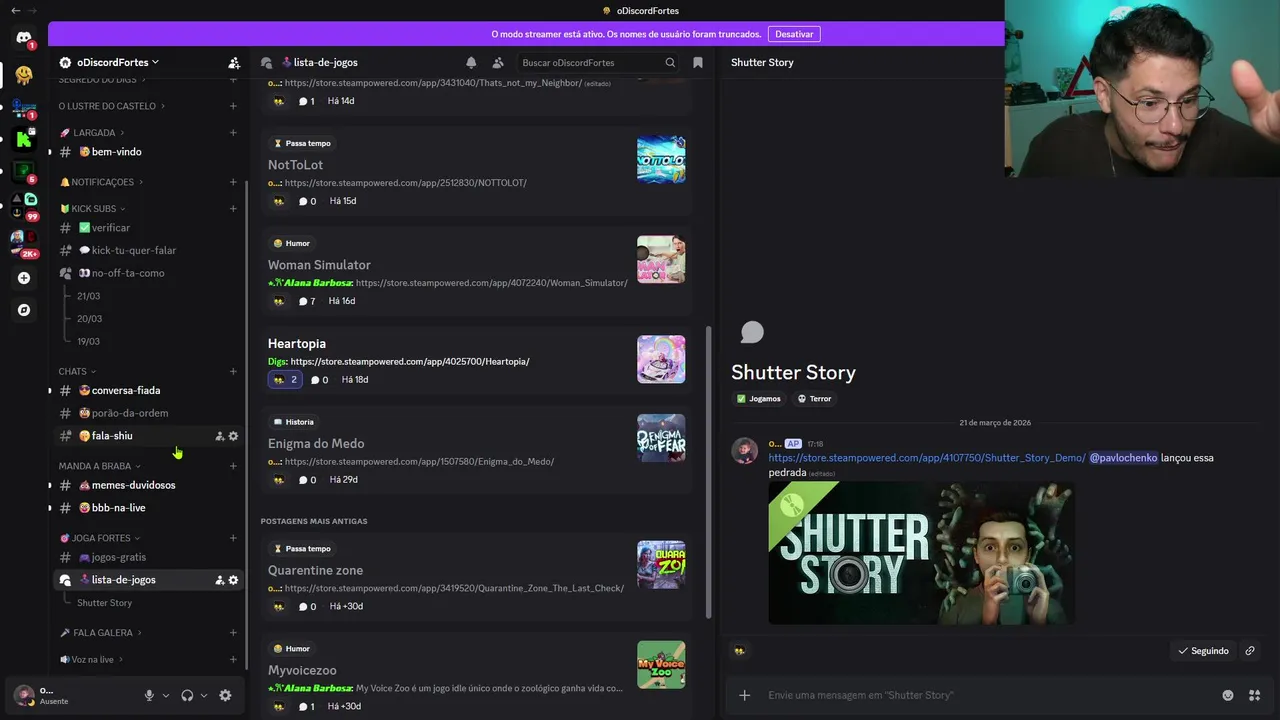Open Shutter Story thread in sidebar

(x=104, y=603)
